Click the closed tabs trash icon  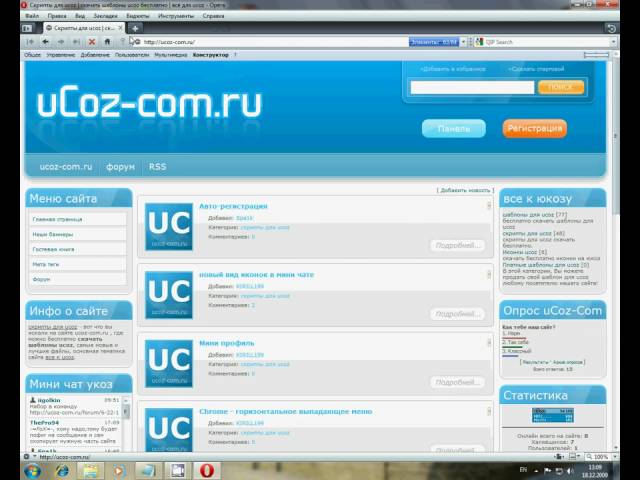point(611,28)
